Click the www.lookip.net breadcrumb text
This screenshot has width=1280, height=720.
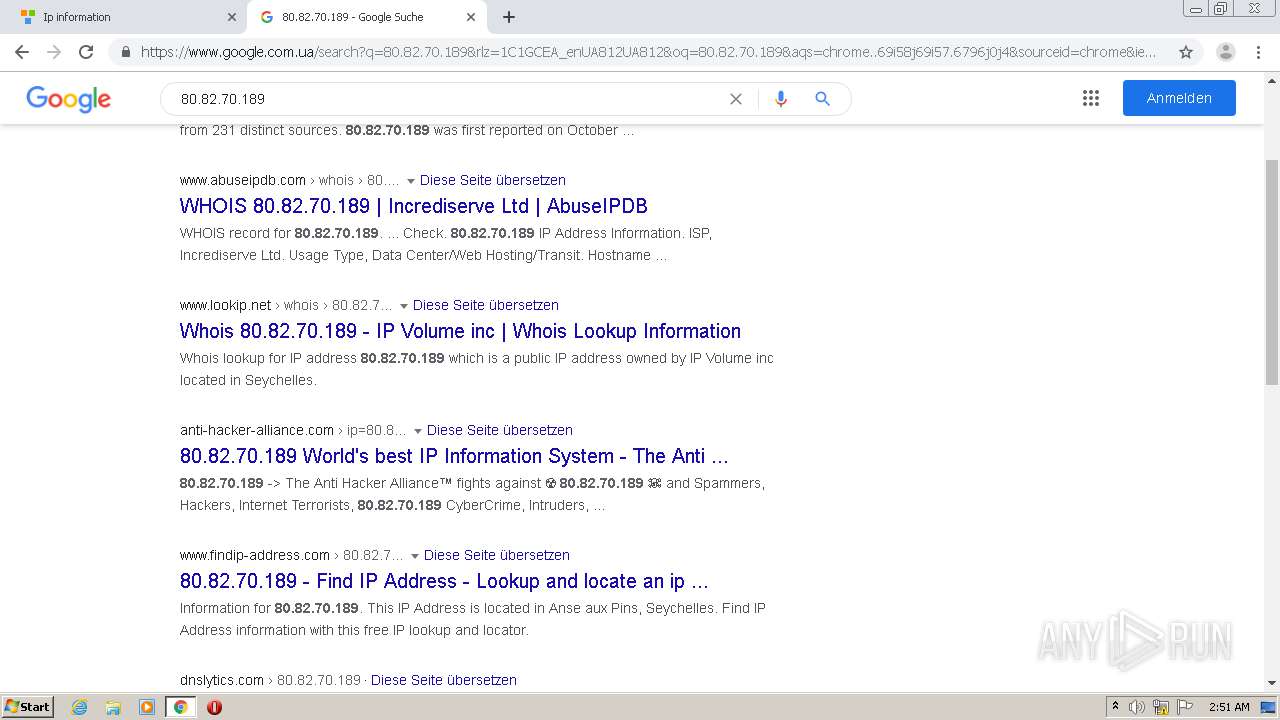click(x=226, y=305)
